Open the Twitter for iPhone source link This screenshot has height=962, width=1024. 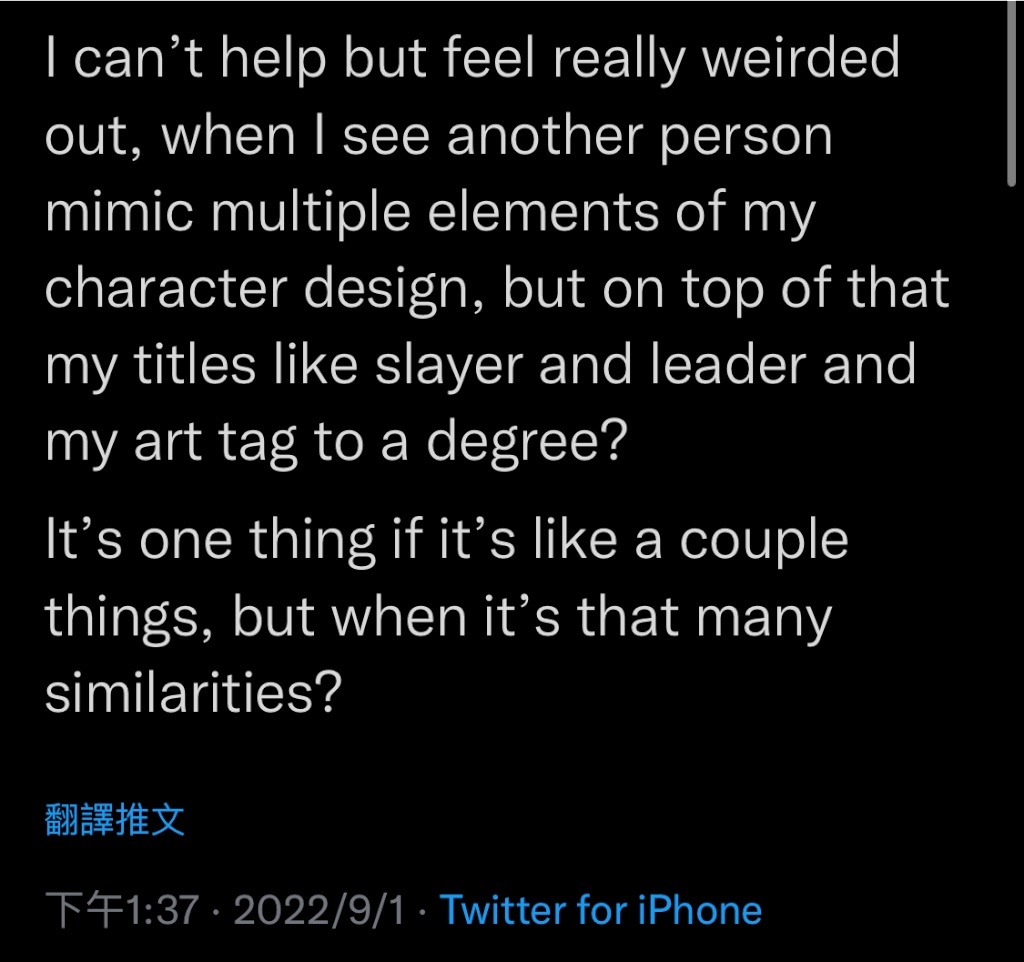point(601,910)
